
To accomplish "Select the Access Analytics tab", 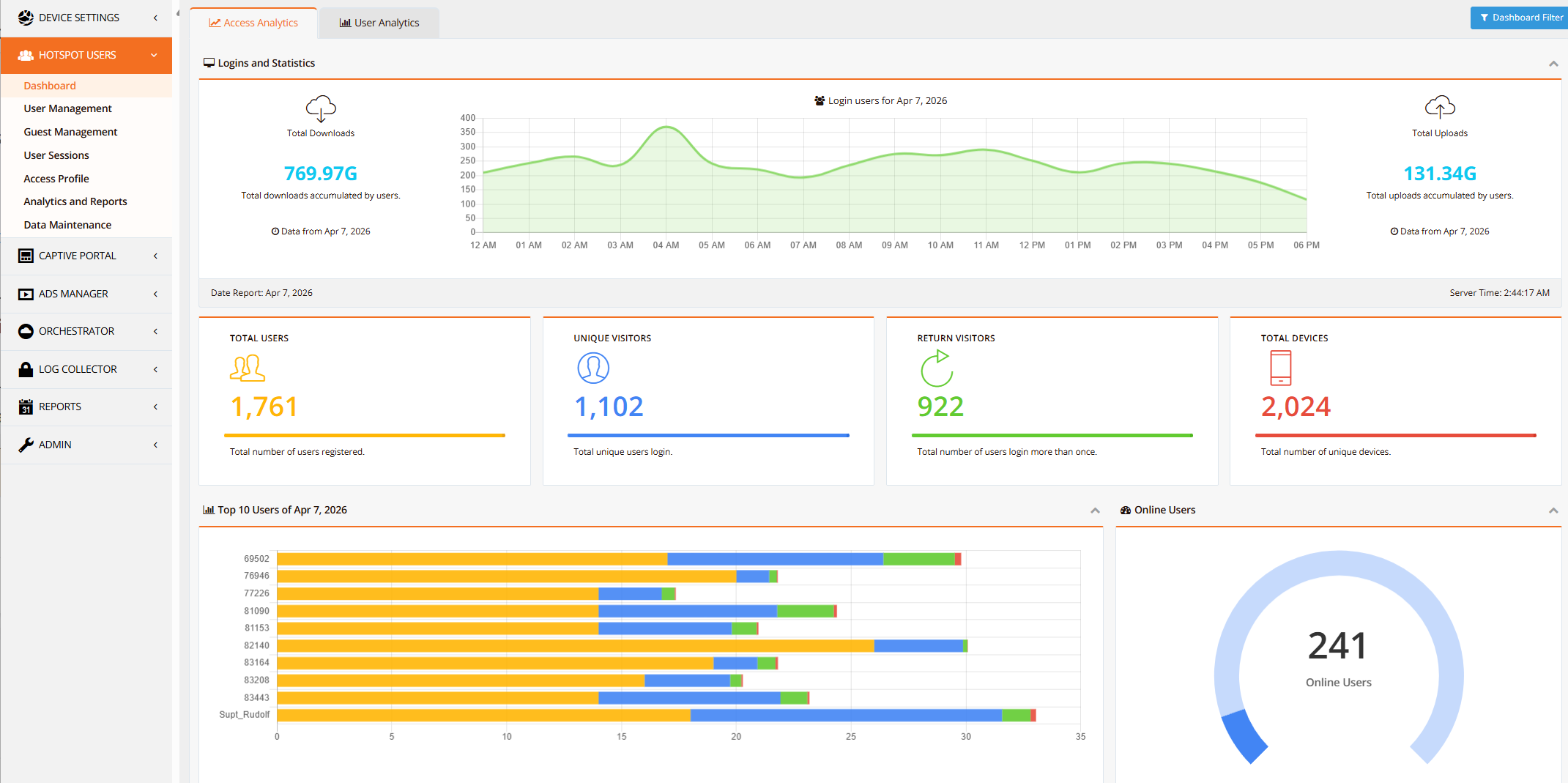I will [x=253, y=23].
